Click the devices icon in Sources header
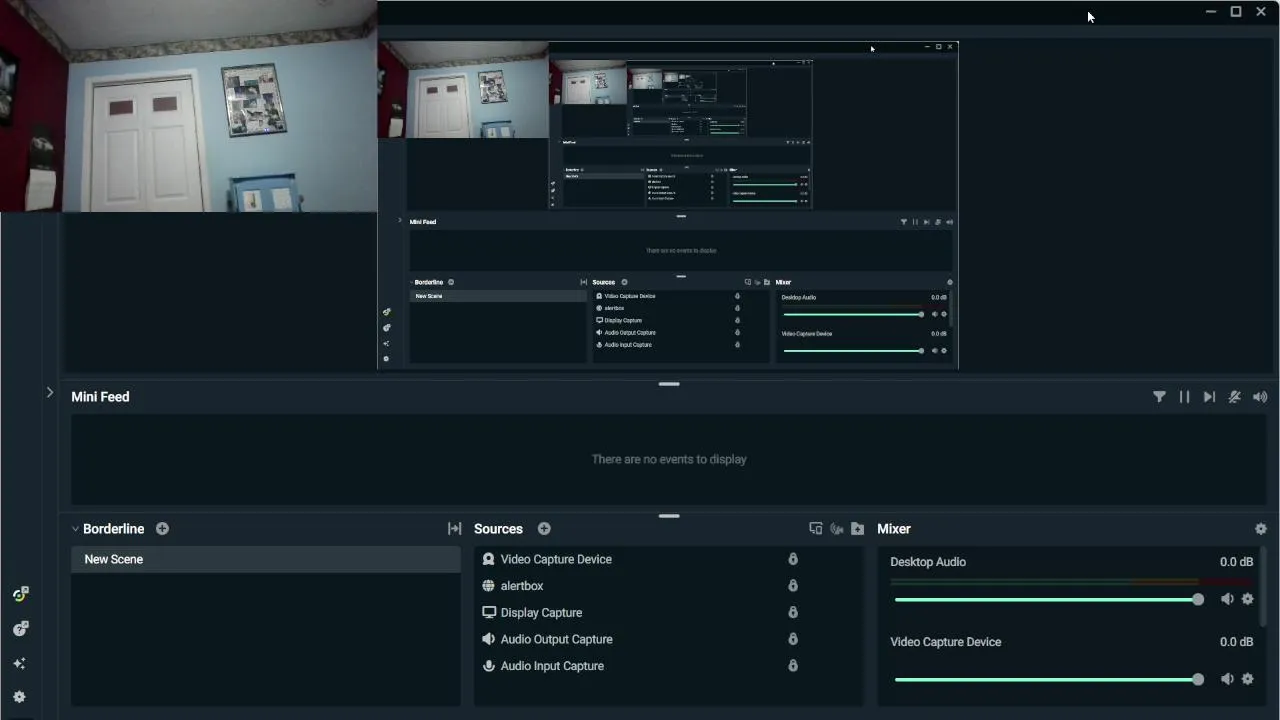The width and height of the screenshot is (1280, 720). click(x=815, y=529)
